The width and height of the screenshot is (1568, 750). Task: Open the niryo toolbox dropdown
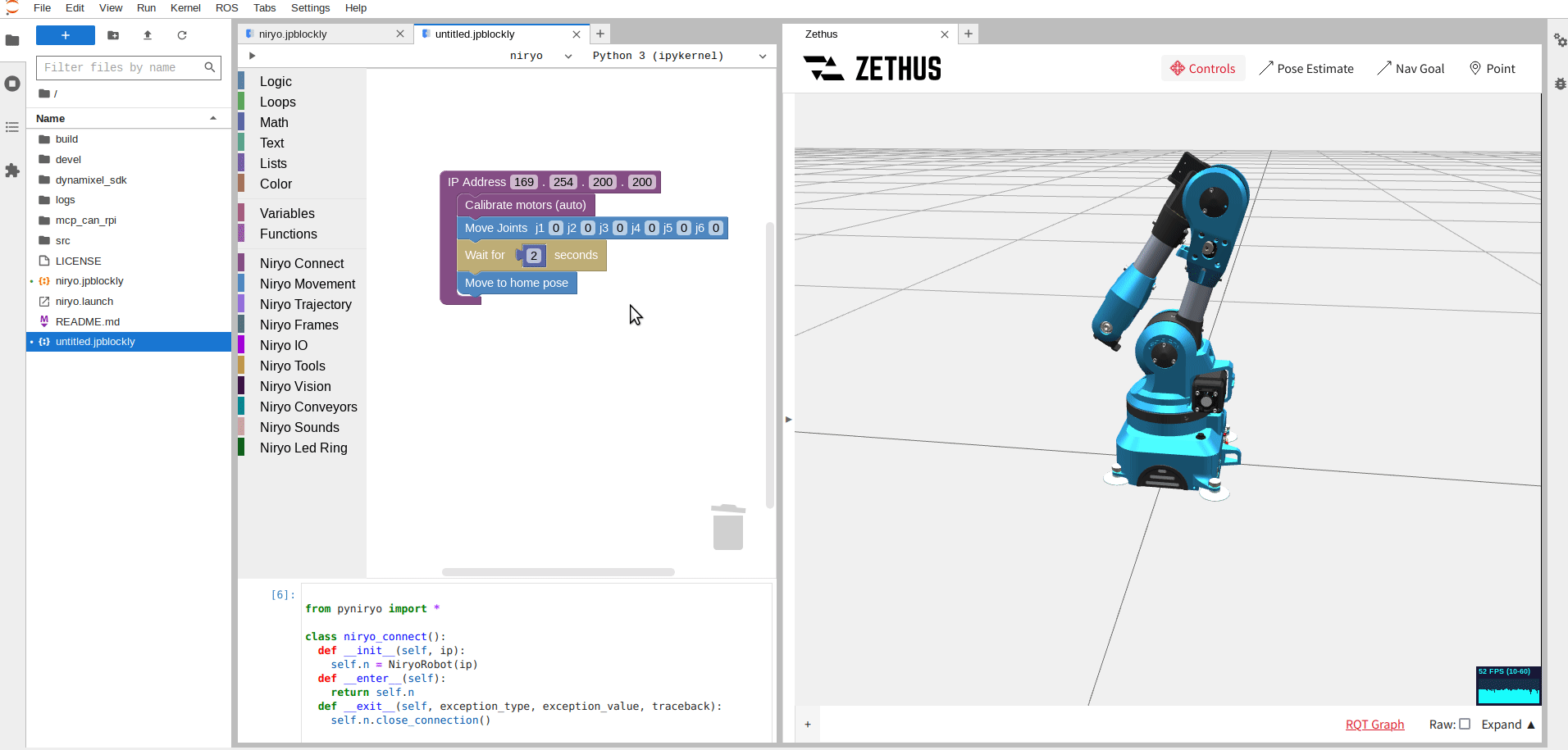(540, 56)
